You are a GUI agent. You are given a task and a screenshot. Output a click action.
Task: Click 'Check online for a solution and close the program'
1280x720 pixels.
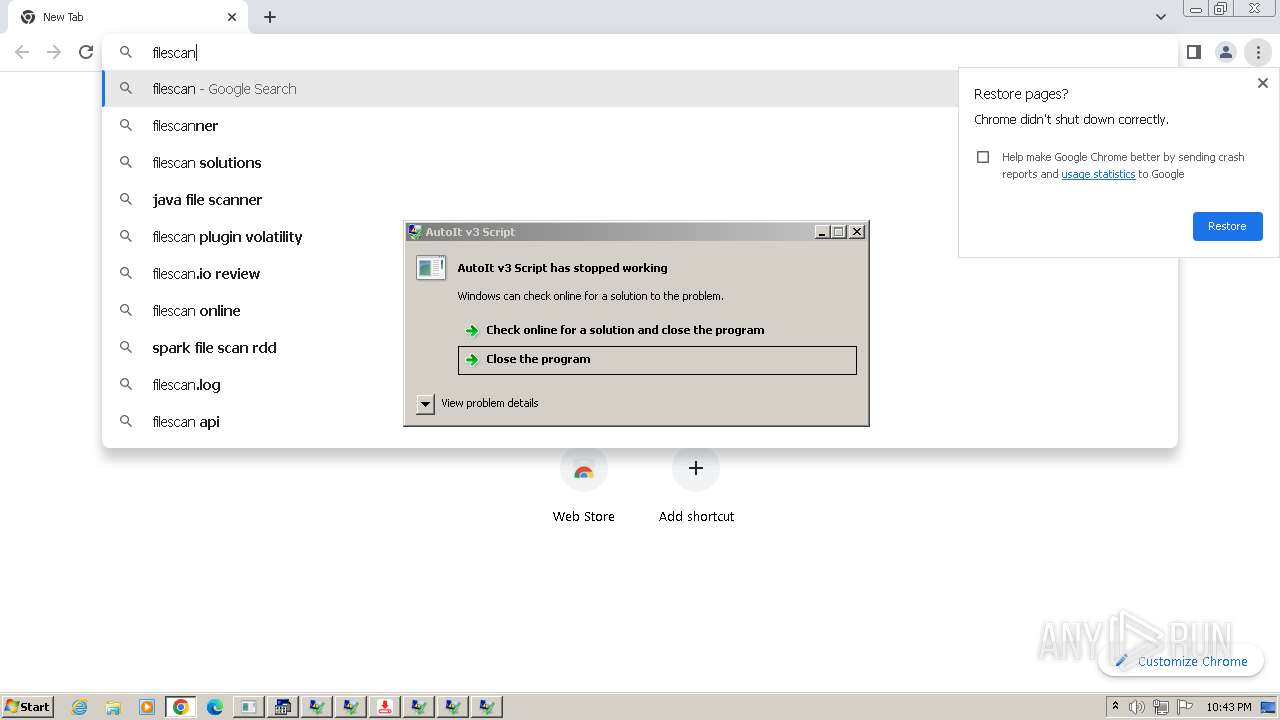pos(657,330)
